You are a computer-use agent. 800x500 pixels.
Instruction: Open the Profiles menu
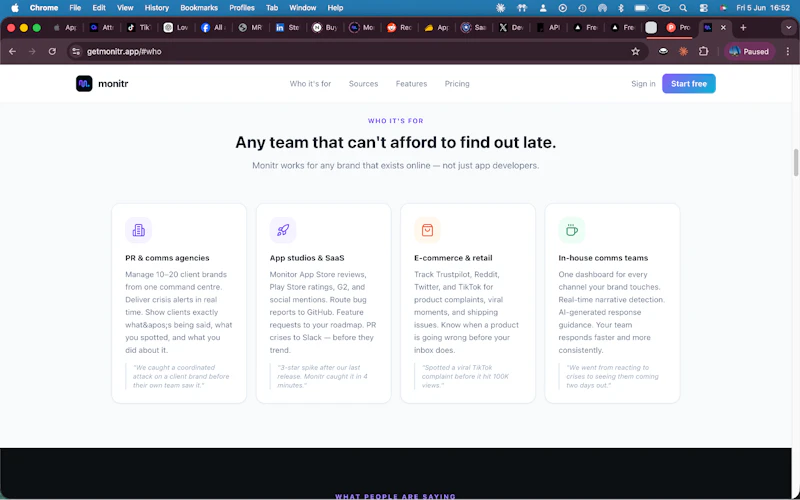pyautogui.click(x=242, y=8)
